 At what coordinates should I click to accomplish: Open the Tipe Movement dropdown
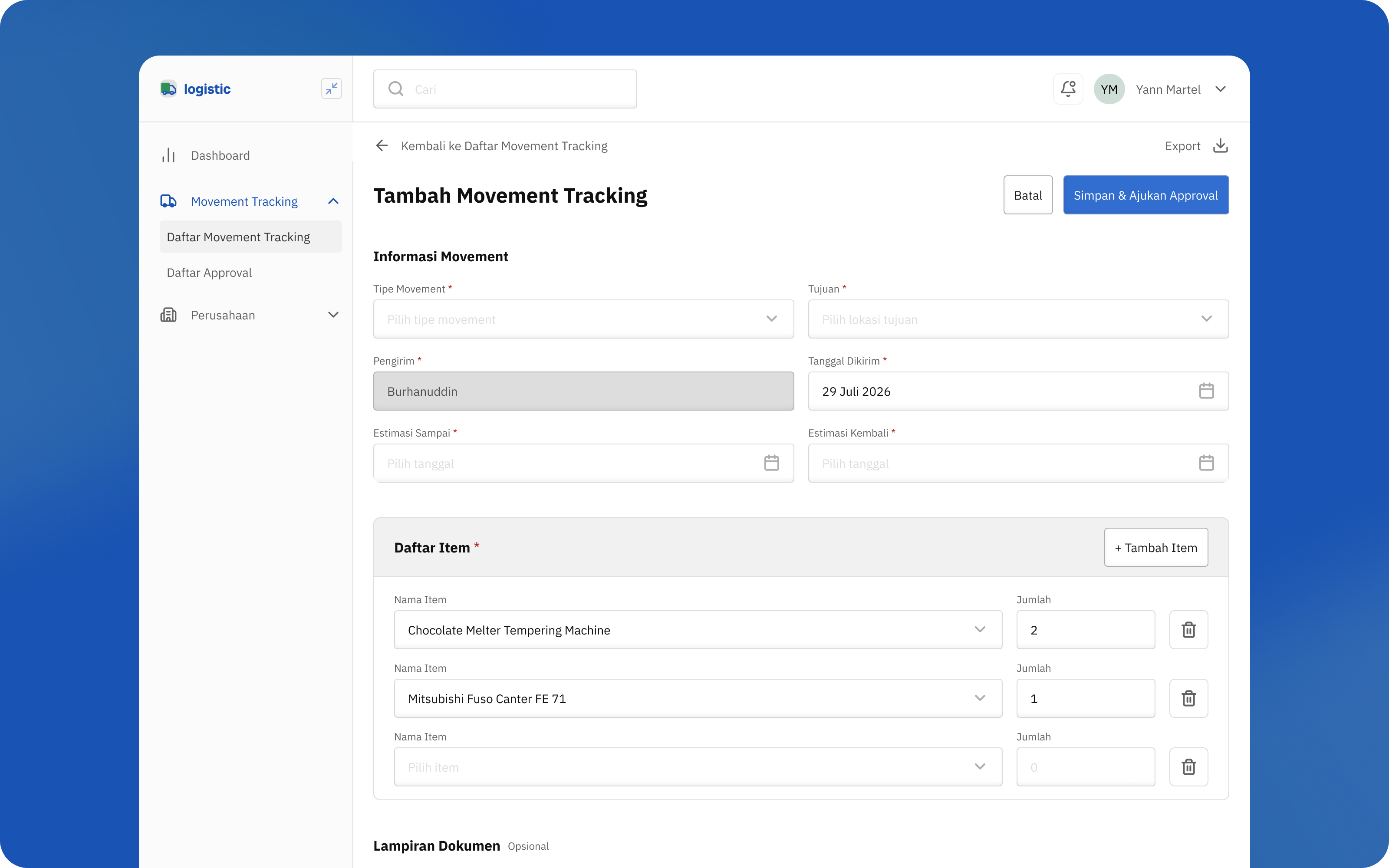pos(583,319)
